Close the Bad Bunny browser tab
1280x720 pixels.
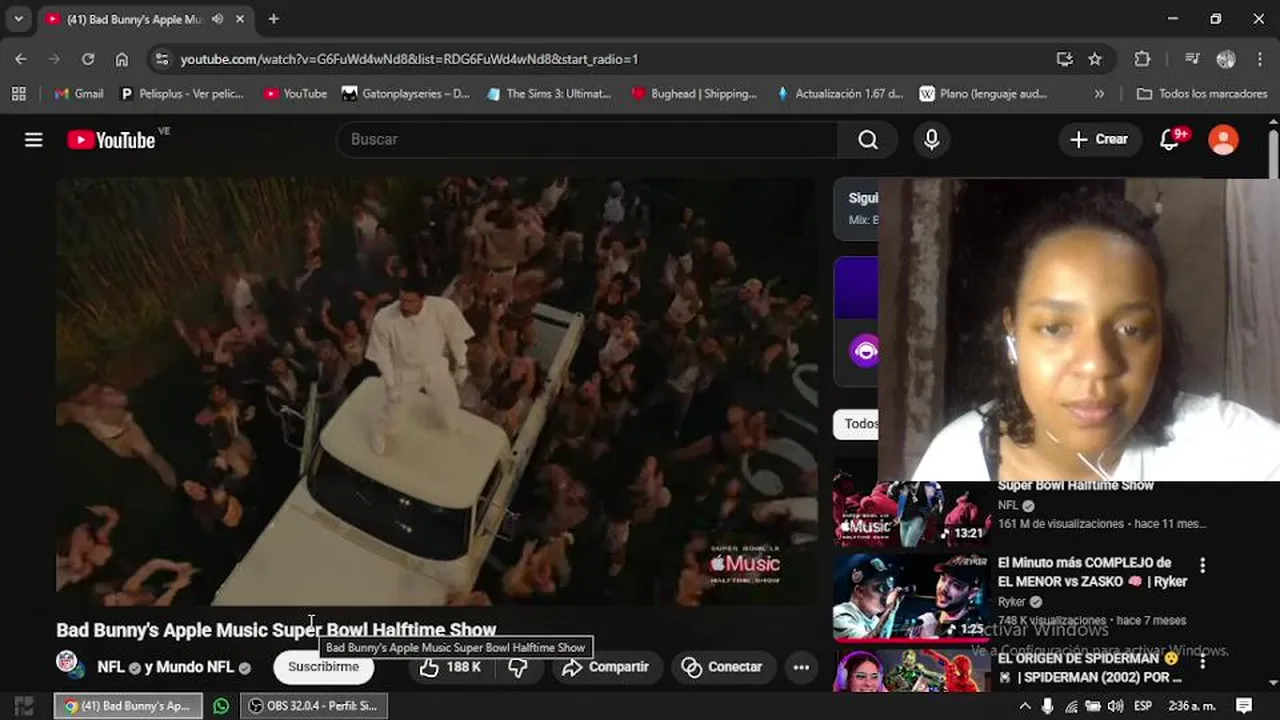[x=240, y=19]
